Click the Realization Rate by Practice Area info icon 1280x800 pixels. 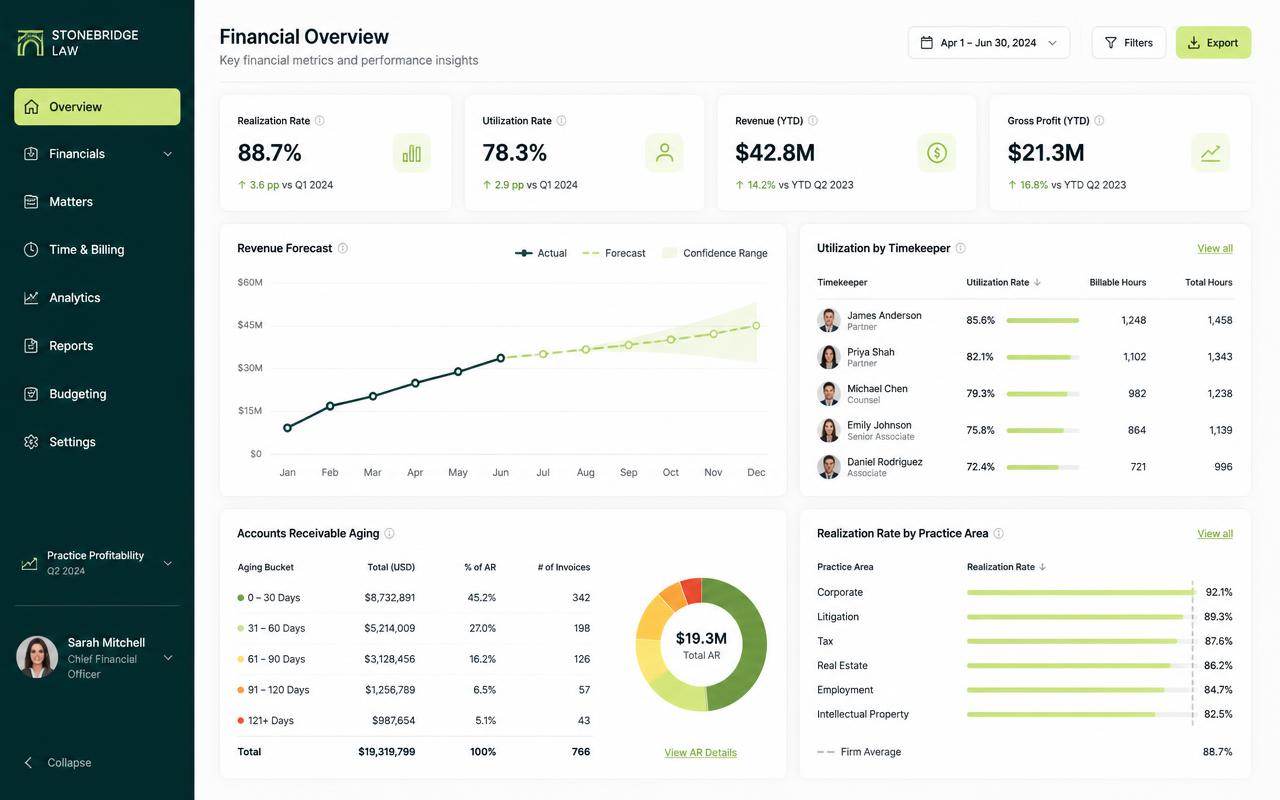[x=999, y=534]
